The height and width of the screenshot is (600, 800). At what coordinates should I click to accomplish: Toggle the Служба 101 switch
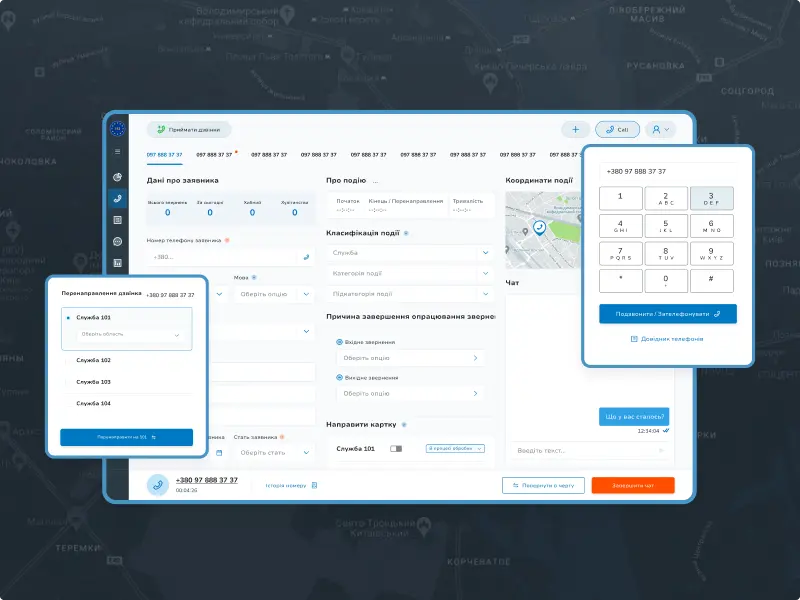tap(396, 449)
